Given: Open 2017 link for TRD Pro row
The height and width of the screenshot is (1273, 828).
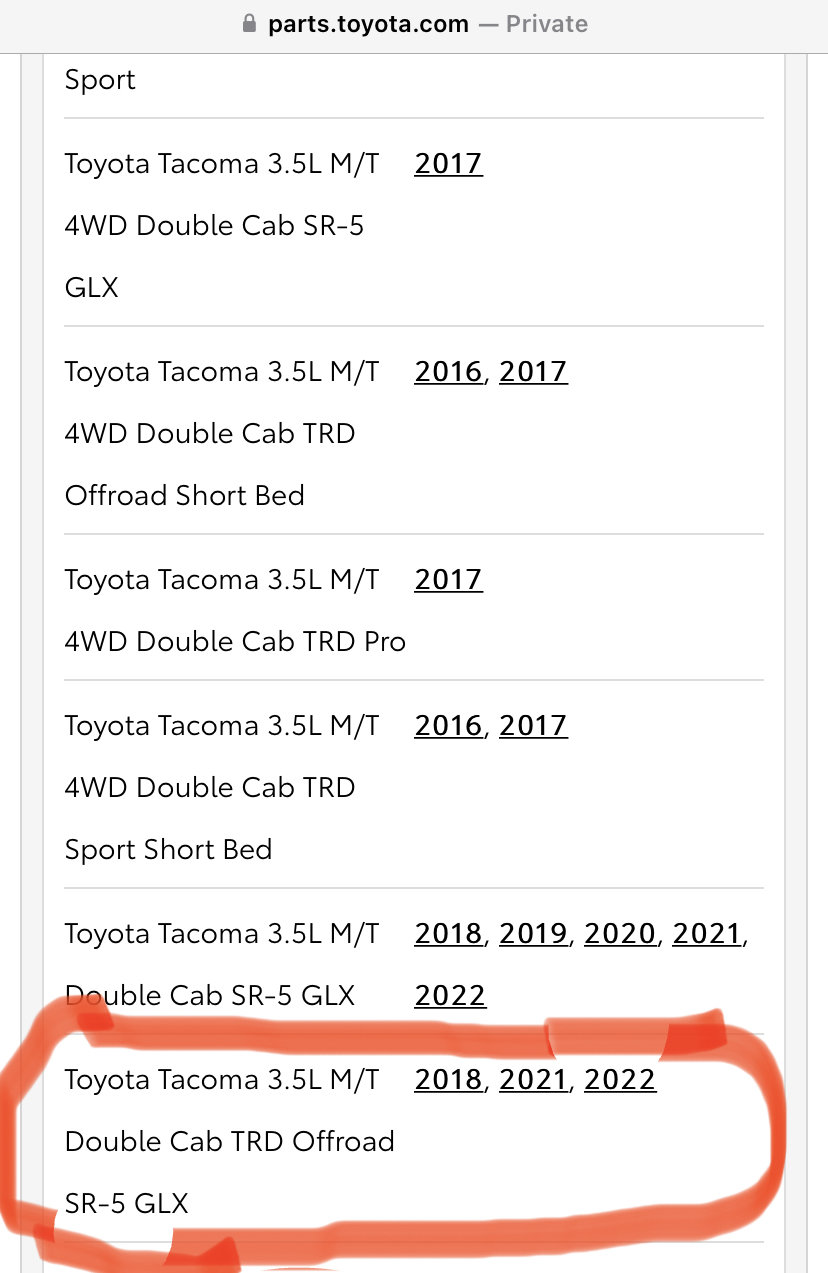Looking at the screenshot, I should pyautogui.click(x=448, y=579).
